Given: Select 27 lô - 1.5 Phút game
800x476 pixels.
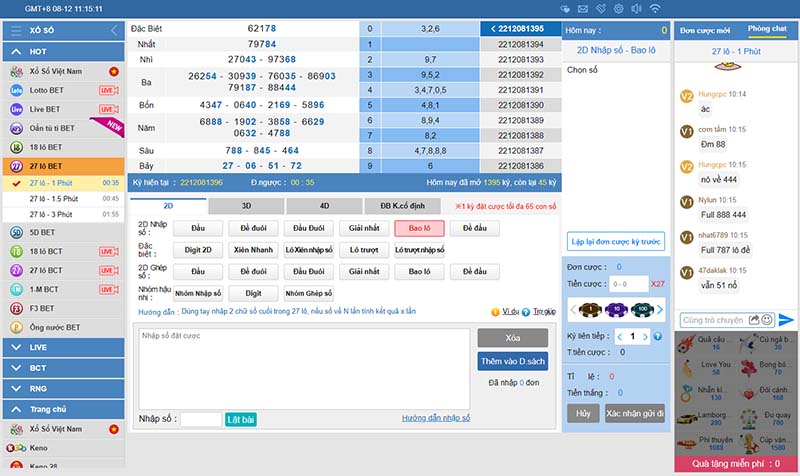Looking at the screenshot, I should [x=63, y=199].
